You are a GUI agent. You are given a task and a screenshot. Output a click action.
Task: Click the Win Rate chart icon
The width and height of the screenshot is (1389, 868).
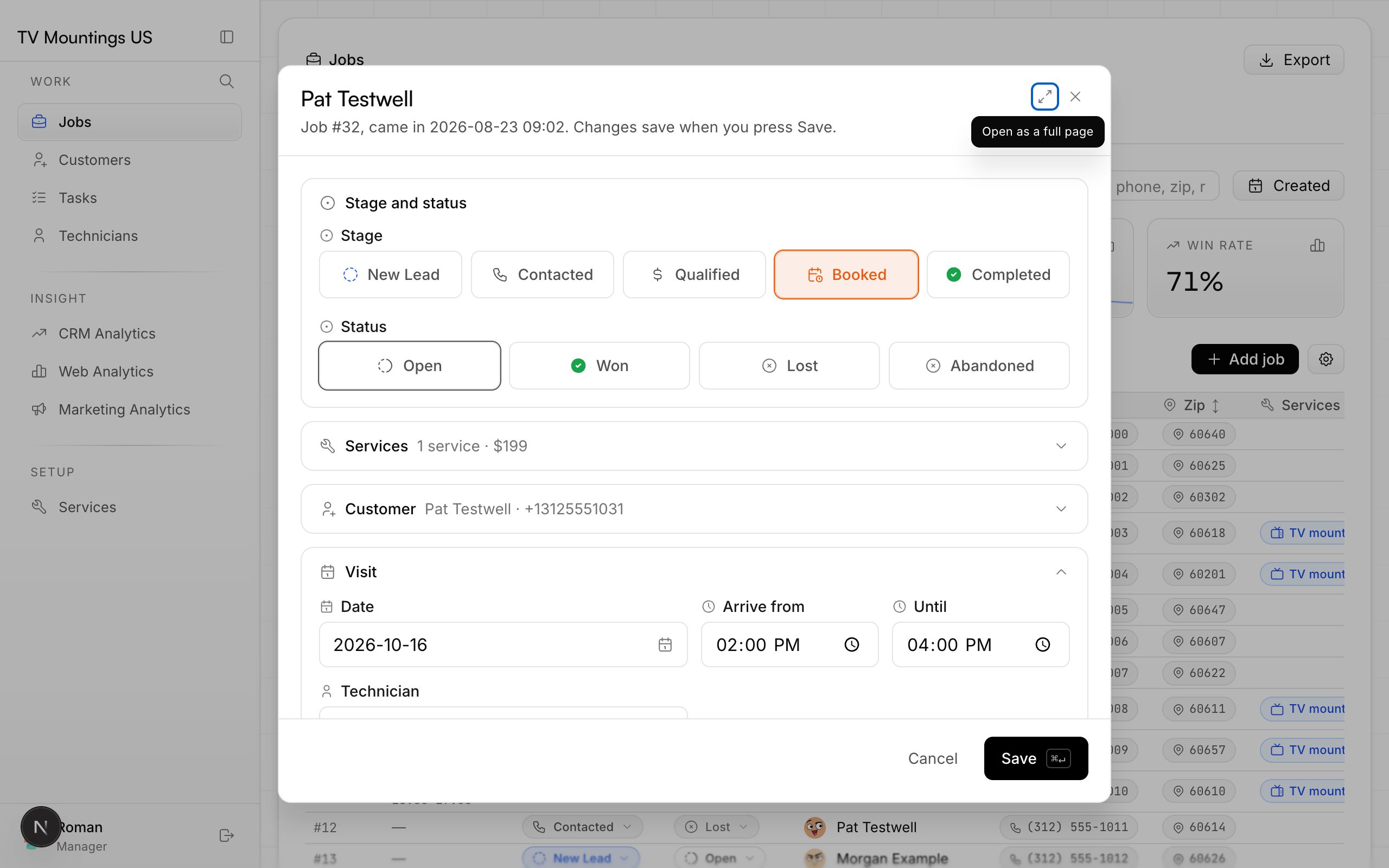coord(1317,246)
